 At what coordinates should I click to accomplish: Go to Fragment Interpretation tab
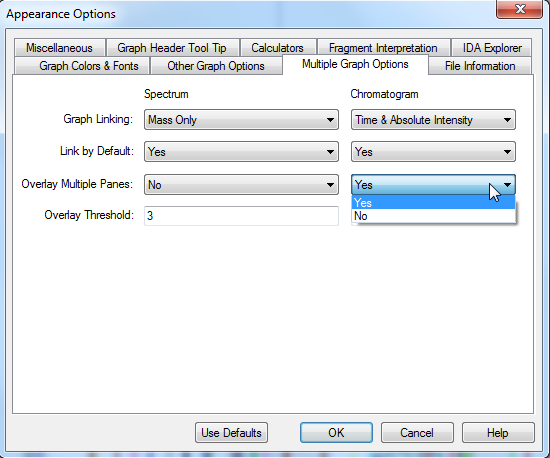pos(383,48)
